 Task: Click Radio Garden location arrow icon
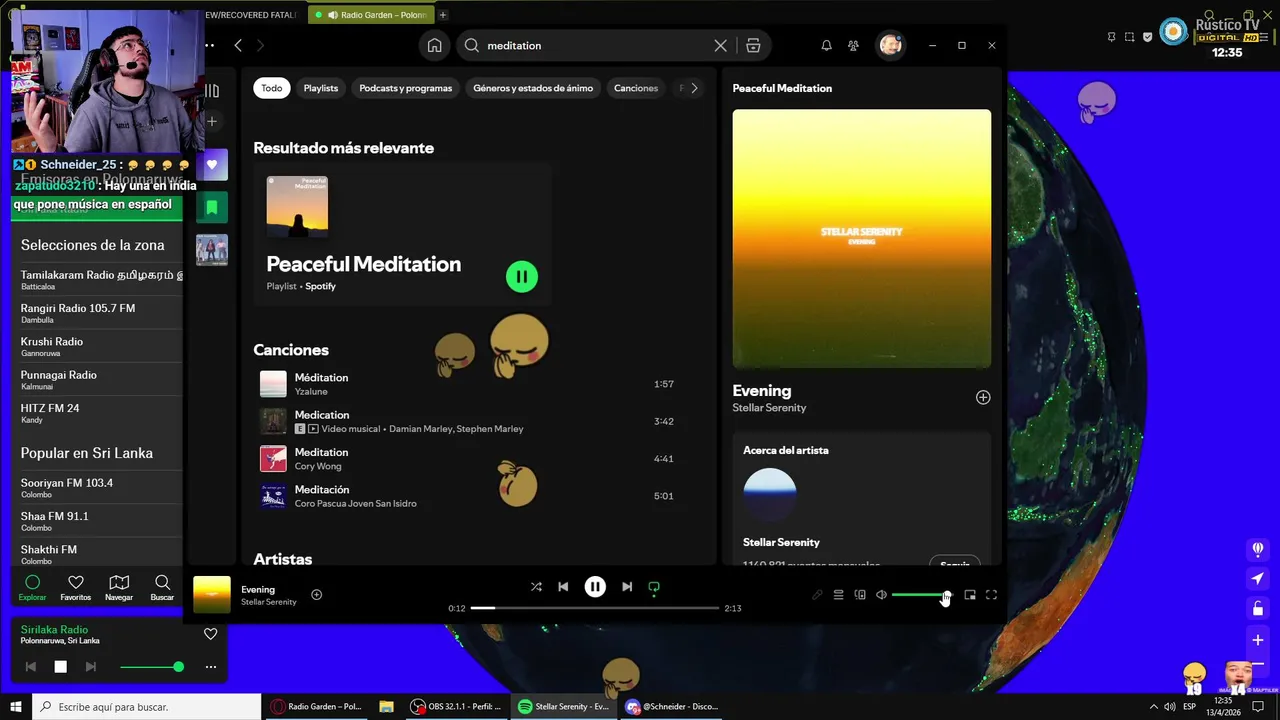1258,579
